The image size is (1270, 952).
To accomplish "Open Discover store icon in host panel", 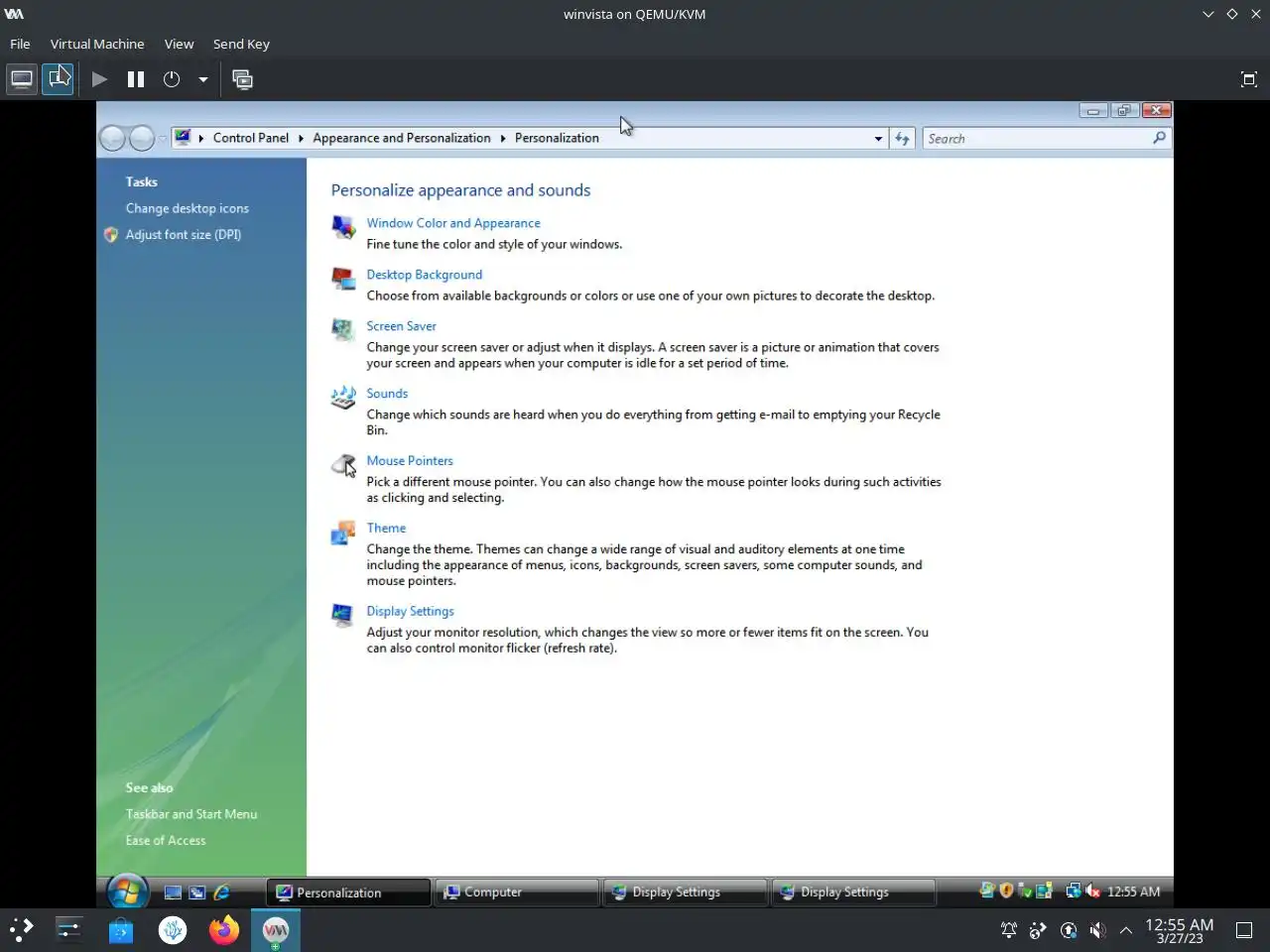I will [x=121, y=929].
